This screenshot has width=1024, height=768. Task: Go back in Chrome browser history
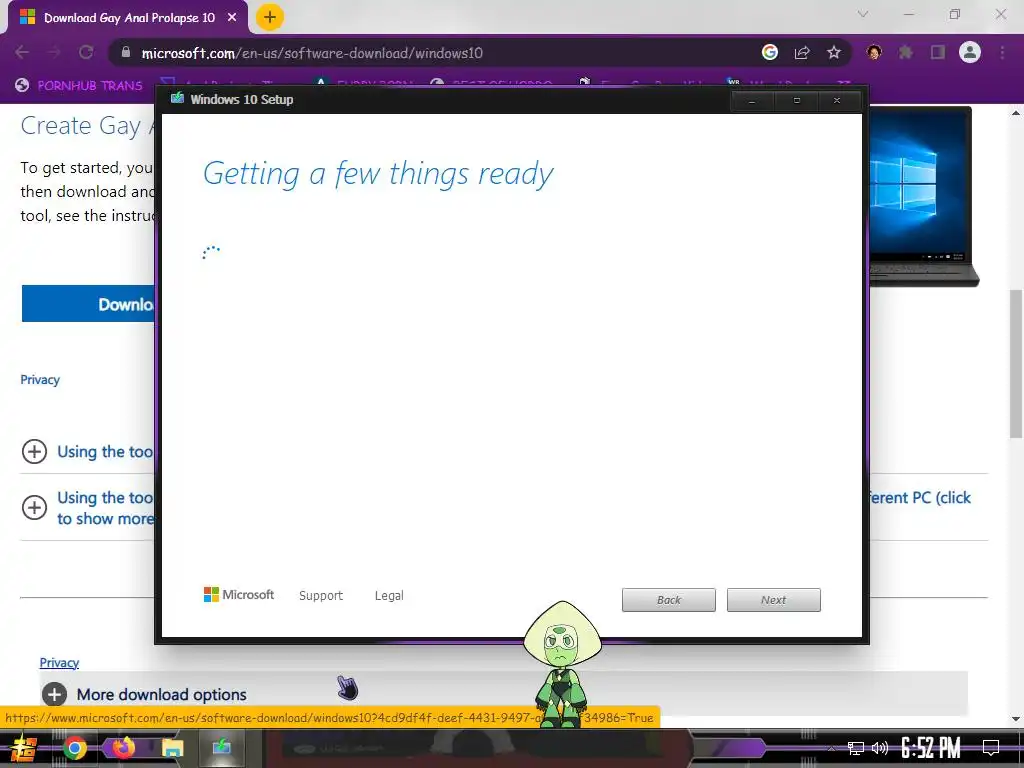(x=22, y=52)
